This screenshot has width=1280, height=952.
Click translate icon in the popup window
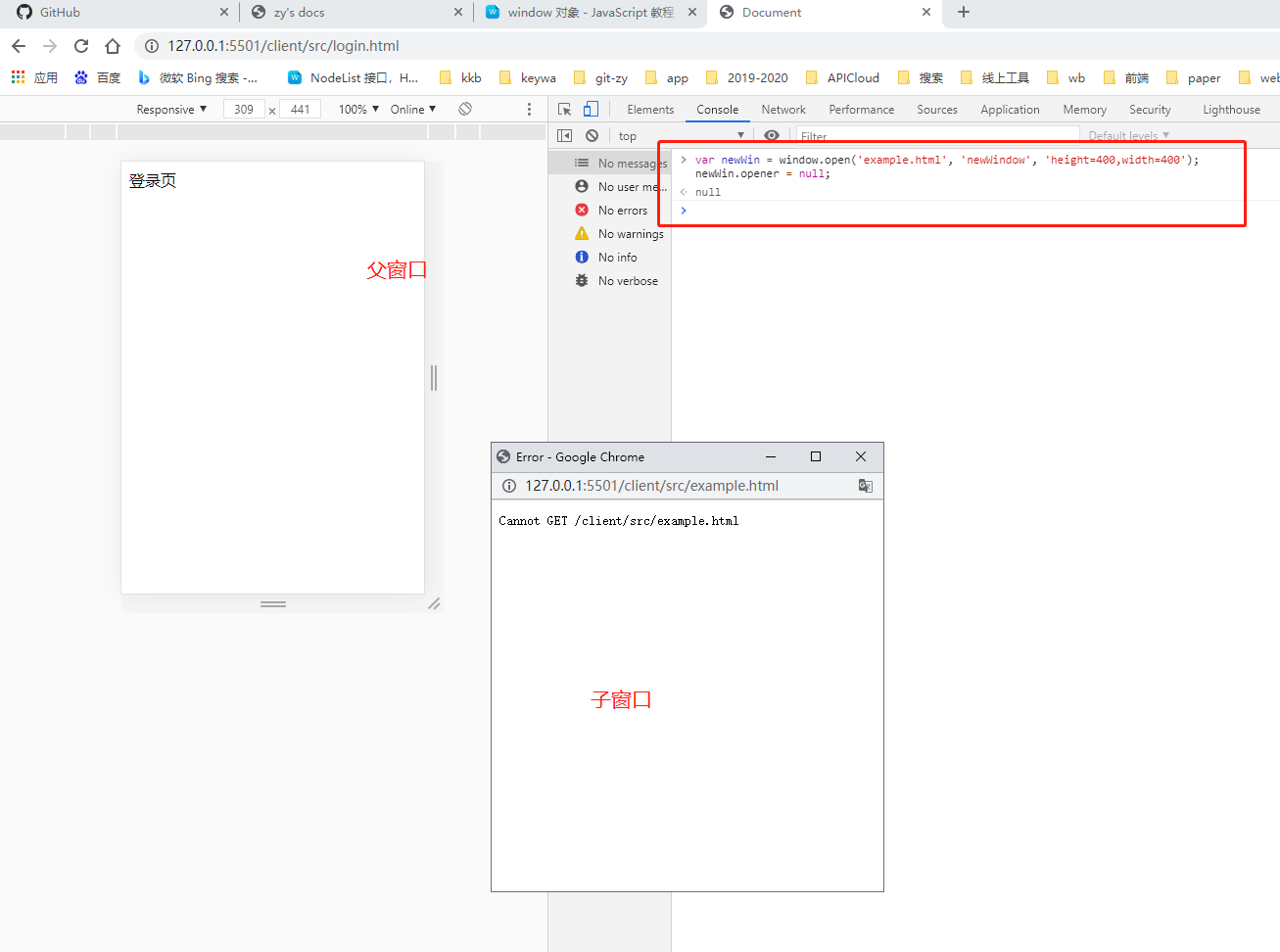[865, 486]
